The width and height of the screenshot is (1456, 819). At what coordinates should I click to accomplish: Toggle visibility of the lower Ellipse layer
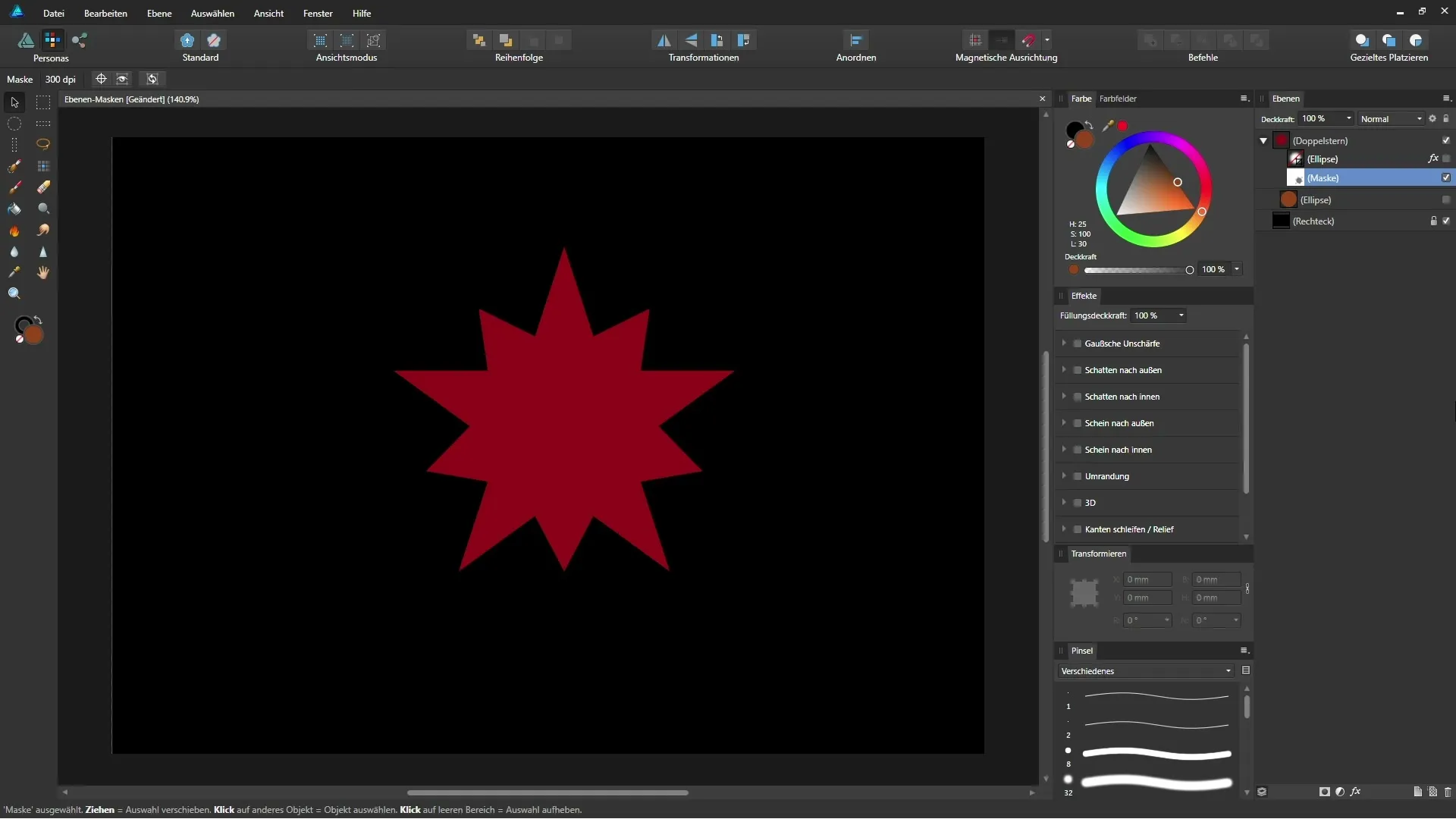pyautogui.click(x=1446, y=200)
